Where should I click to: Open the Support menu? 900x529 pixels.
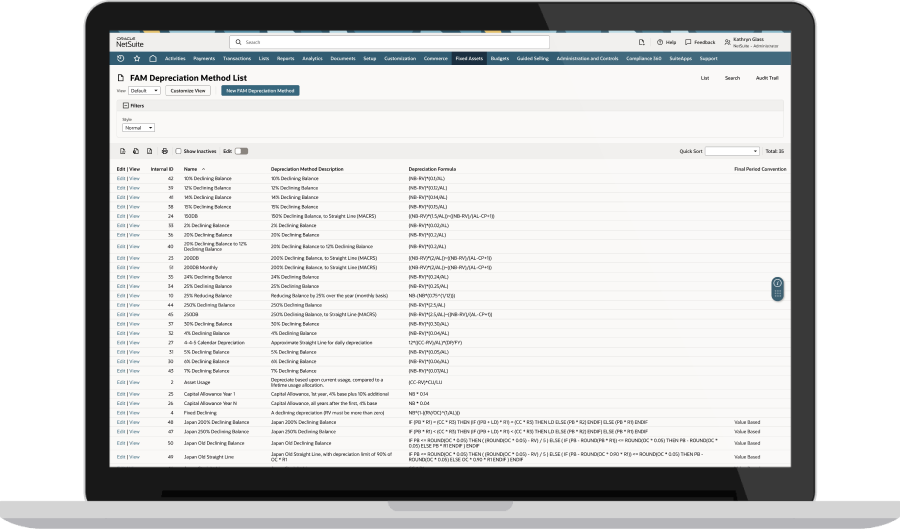click(708, 59)
